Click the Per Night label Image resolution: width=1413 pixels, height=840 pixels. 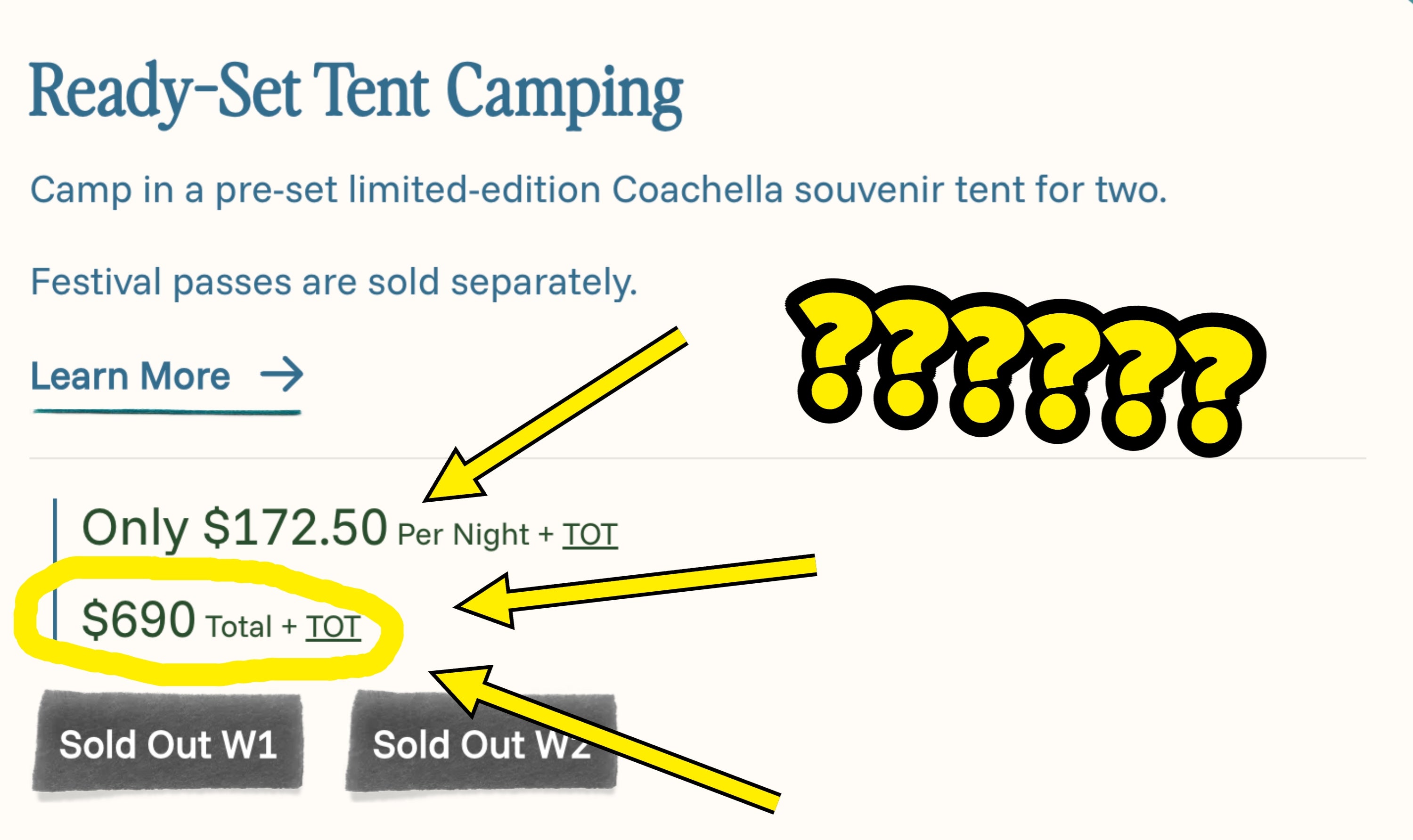point(463,534)
